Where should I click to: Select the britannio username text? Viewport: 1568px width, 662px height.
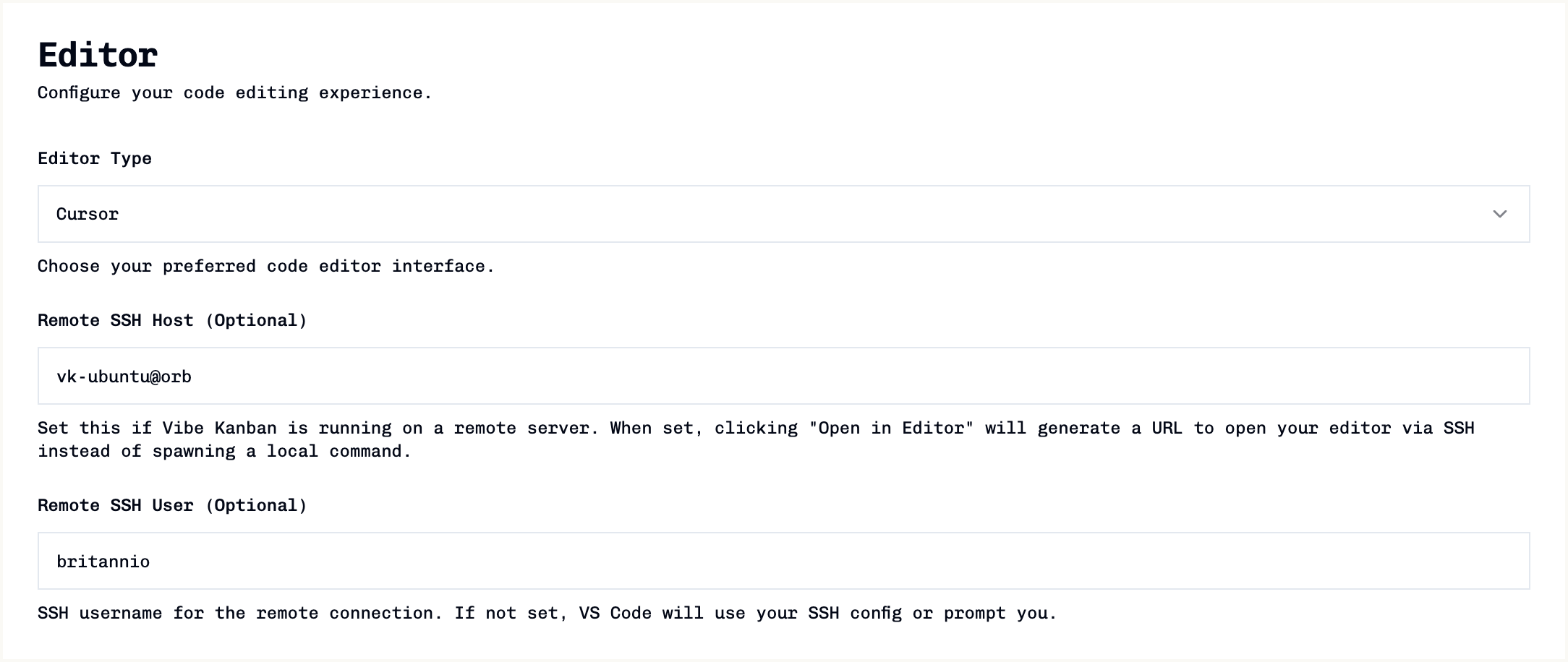[103, 561]
